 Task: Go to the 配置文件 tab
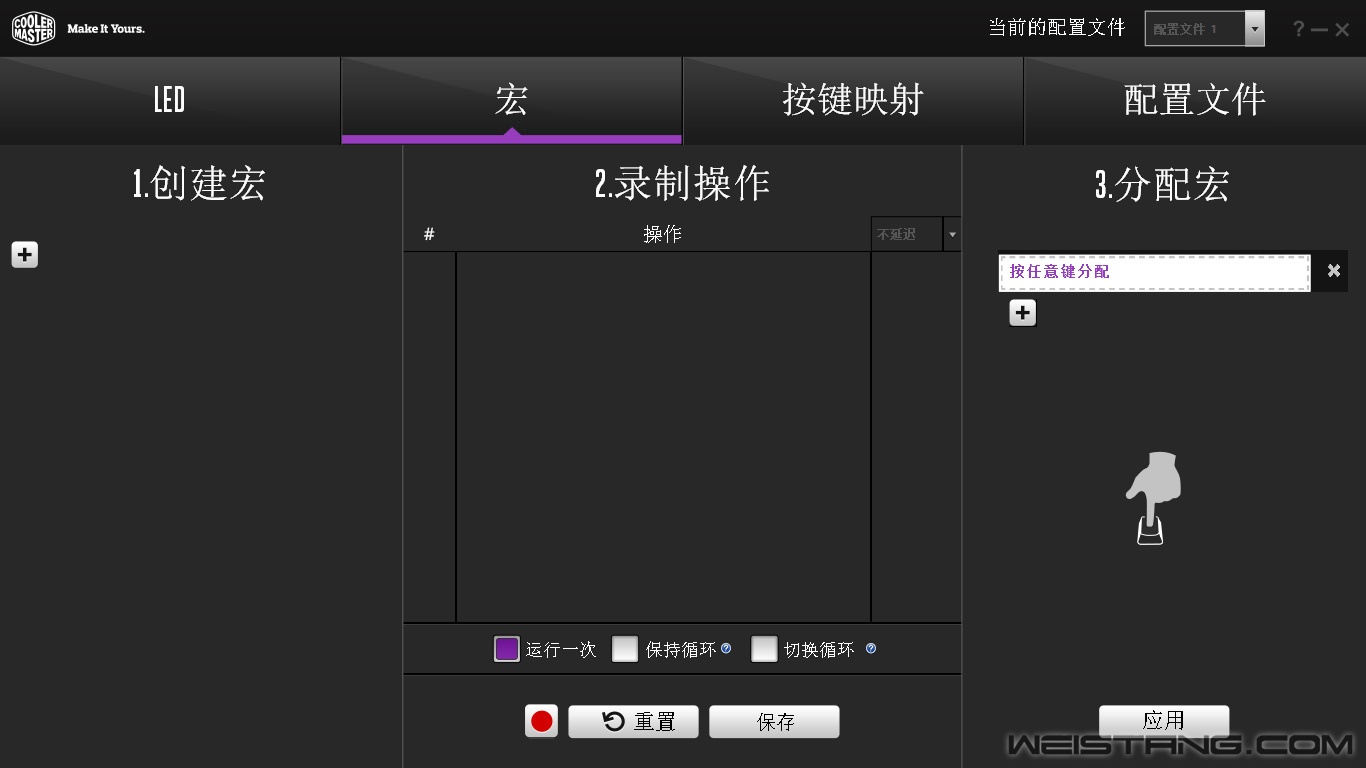(1195, 100)
